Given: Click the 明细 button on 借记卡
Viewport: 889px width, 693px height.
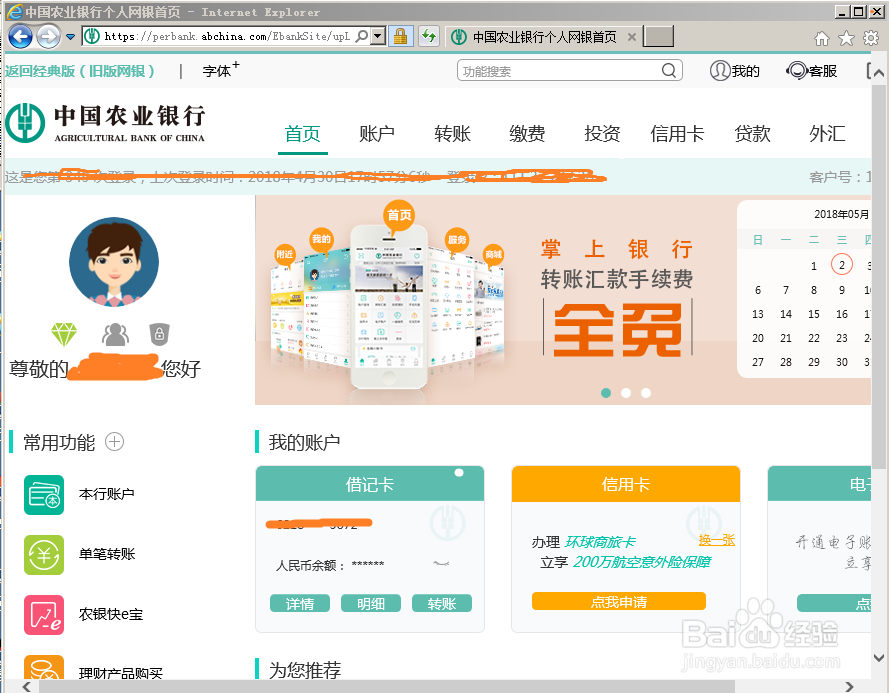Looking at the screenshot, I should (371, 603).
